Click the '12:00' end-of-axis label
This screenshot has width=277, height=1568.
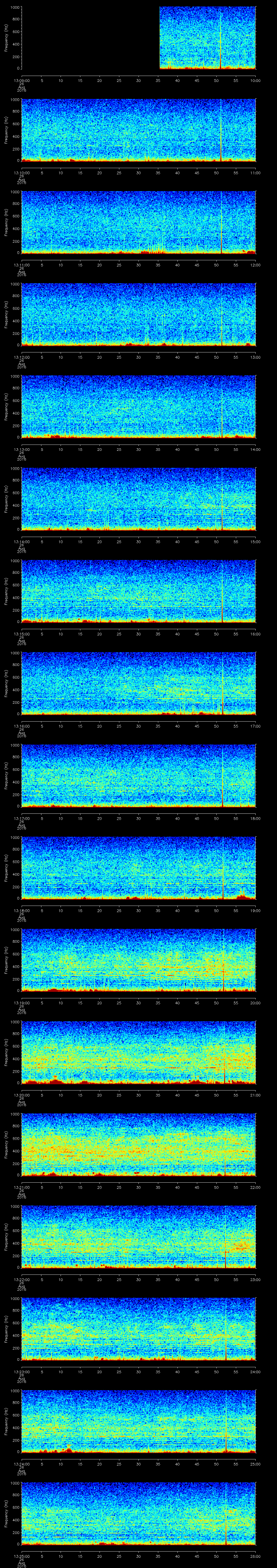(256, 265)
